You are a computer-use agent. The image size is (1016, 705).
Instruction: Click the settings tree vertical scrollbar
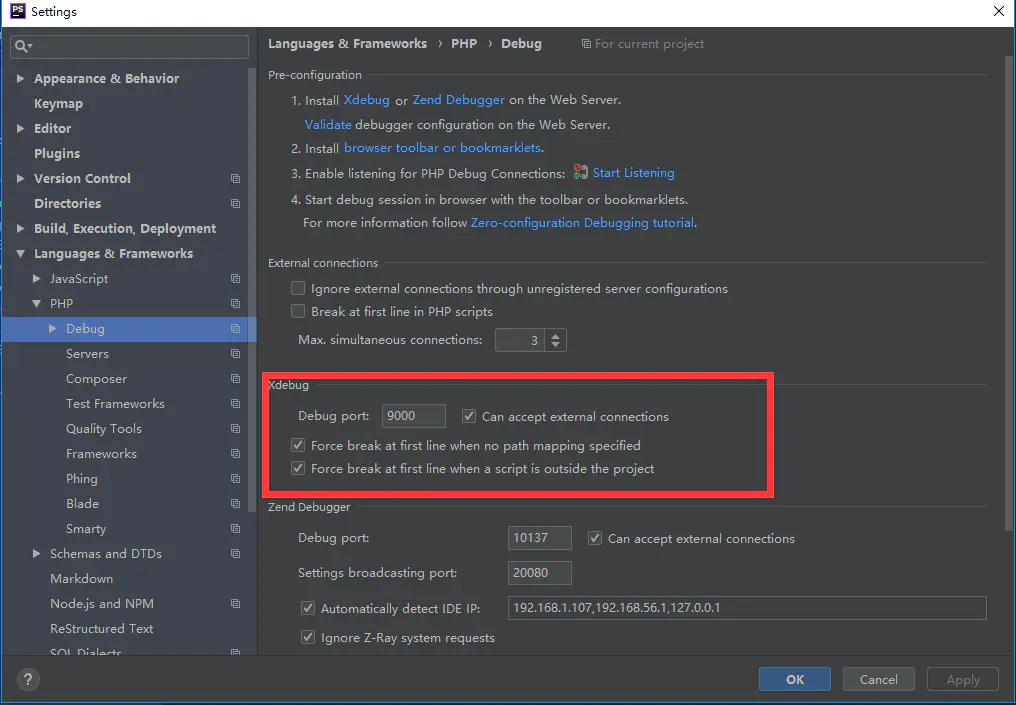pos(252,288)
